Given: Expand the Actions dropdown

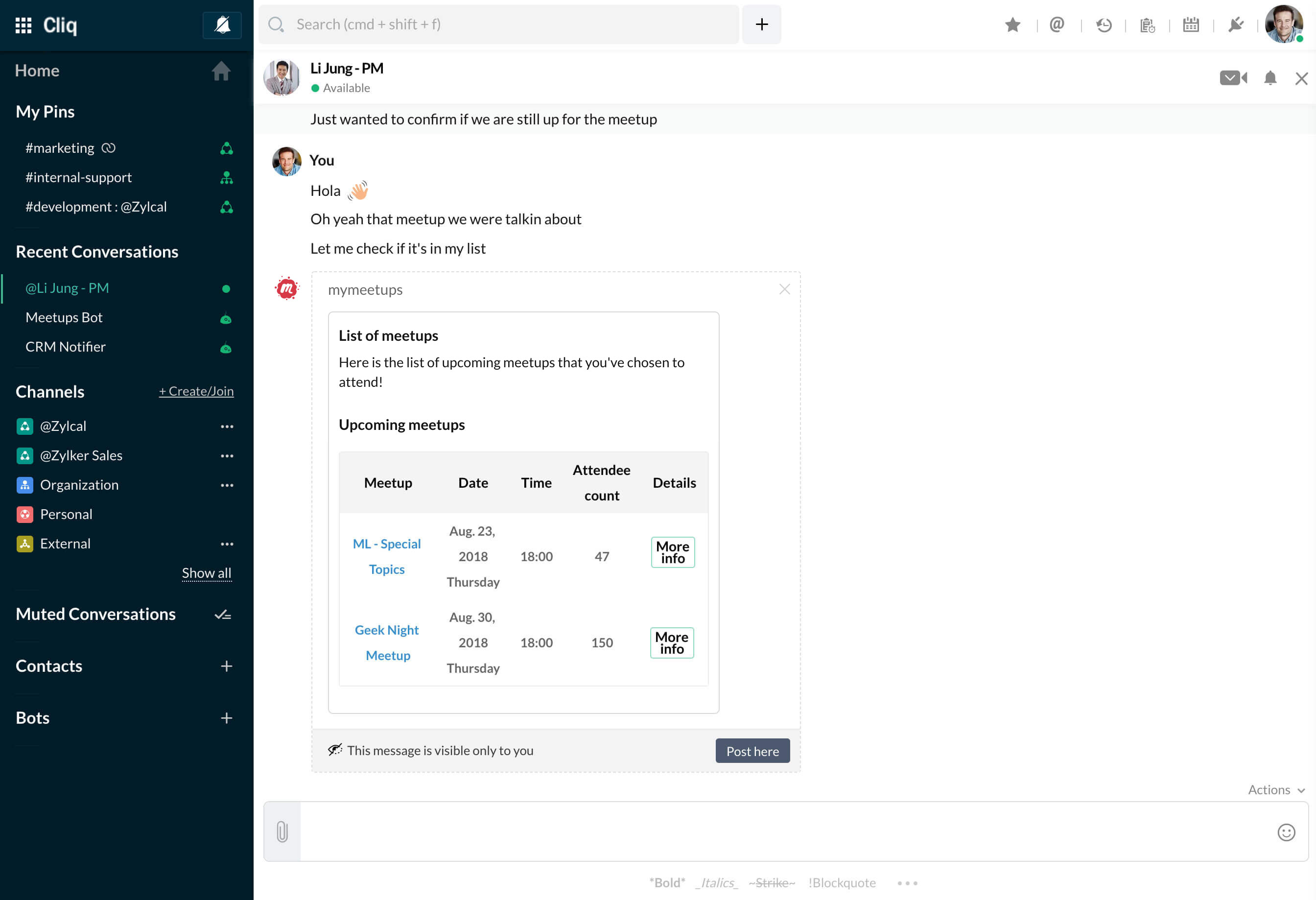Looking at the screenshot, I should point(1277,789).
